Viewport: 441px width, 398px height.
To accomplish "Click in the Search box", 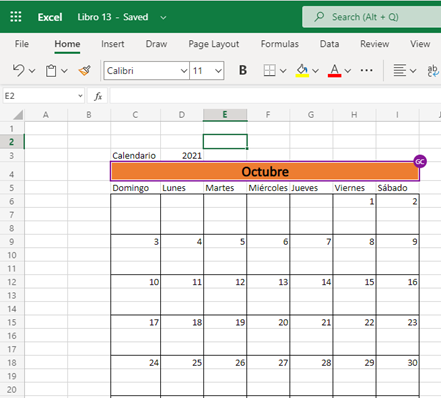I will point(372,17).
